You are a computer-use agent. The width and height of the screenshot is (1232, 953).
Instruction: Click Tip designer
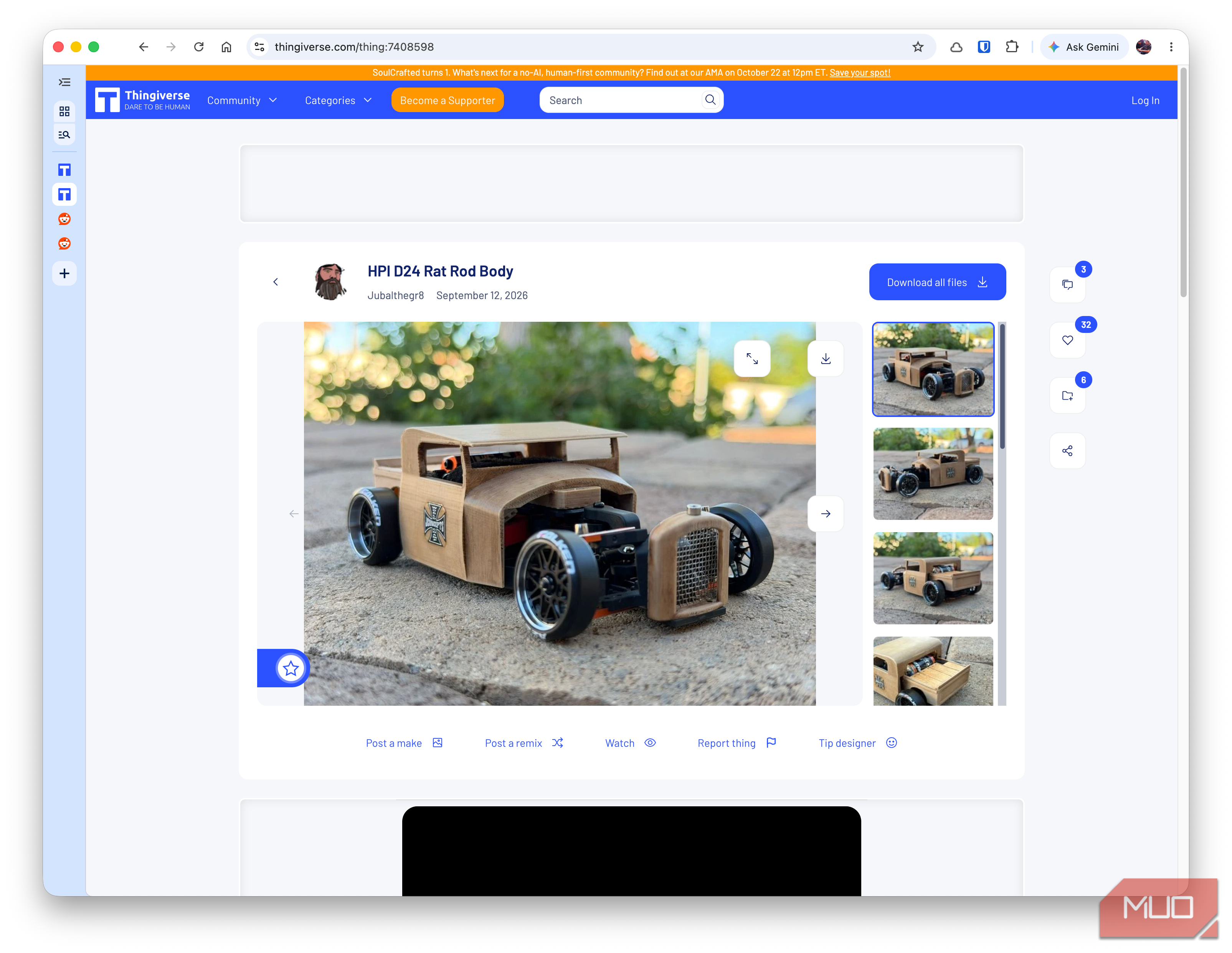pos(857,743)
